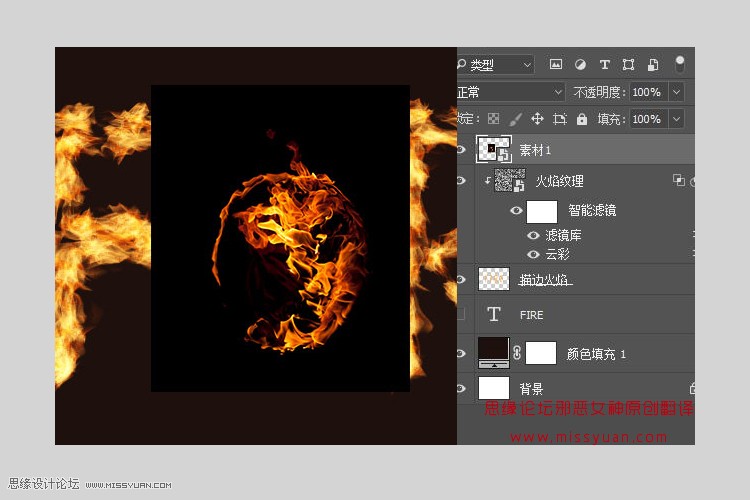Filter layers by shape layer icon
This screenshot has height=500, width=750.
pyautogui.click(x=629, y=65)
